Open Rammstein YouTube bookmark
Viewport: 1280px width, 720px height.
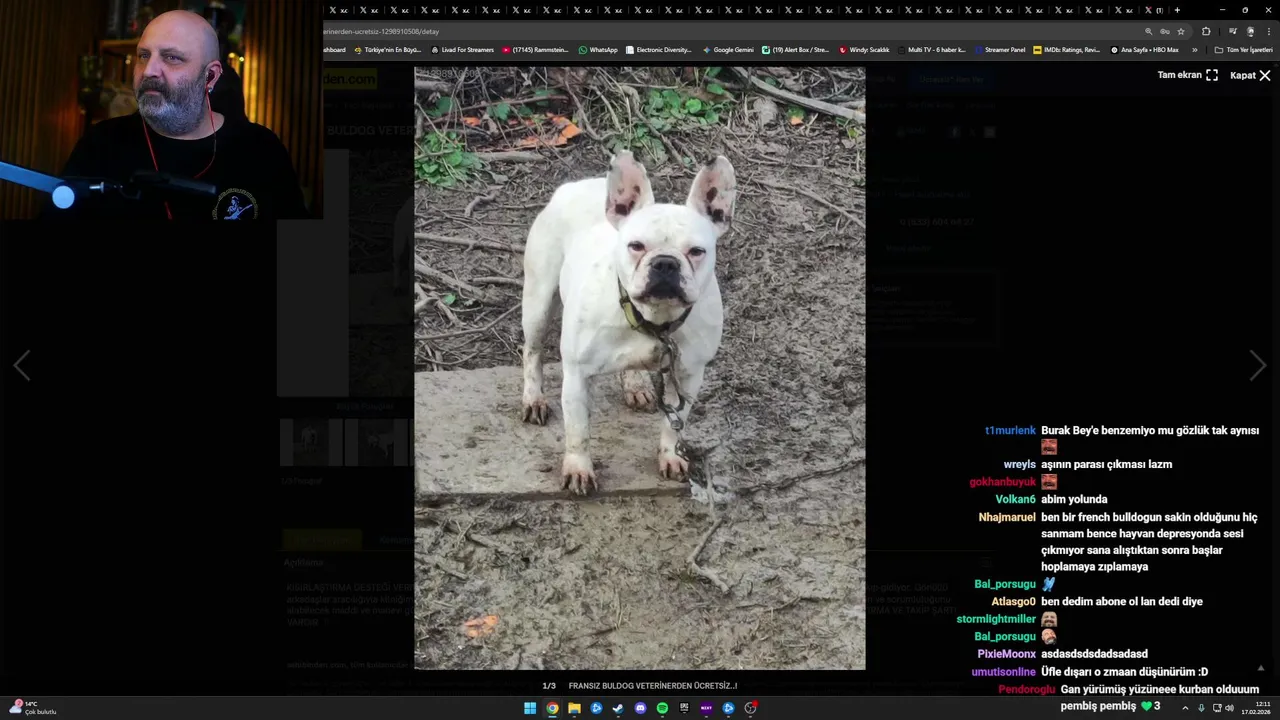click(x=535, y=49)
